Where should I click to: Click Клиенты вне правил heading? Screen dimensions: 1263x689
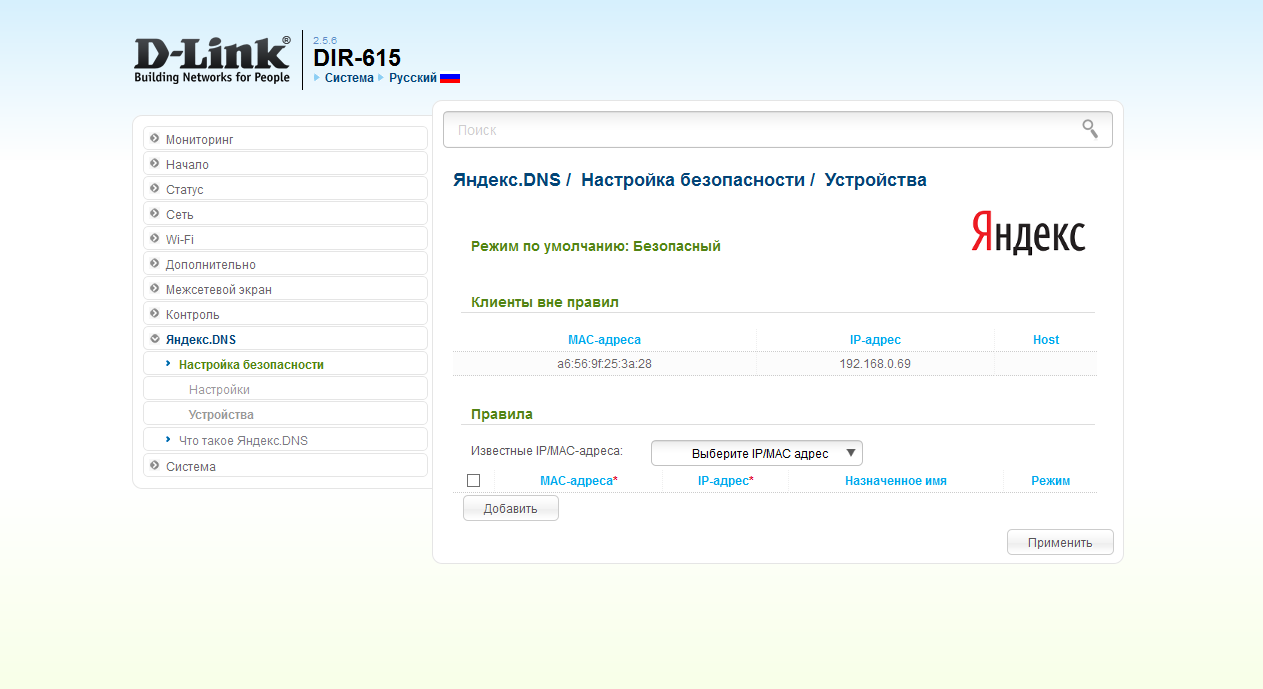[545, 302]
